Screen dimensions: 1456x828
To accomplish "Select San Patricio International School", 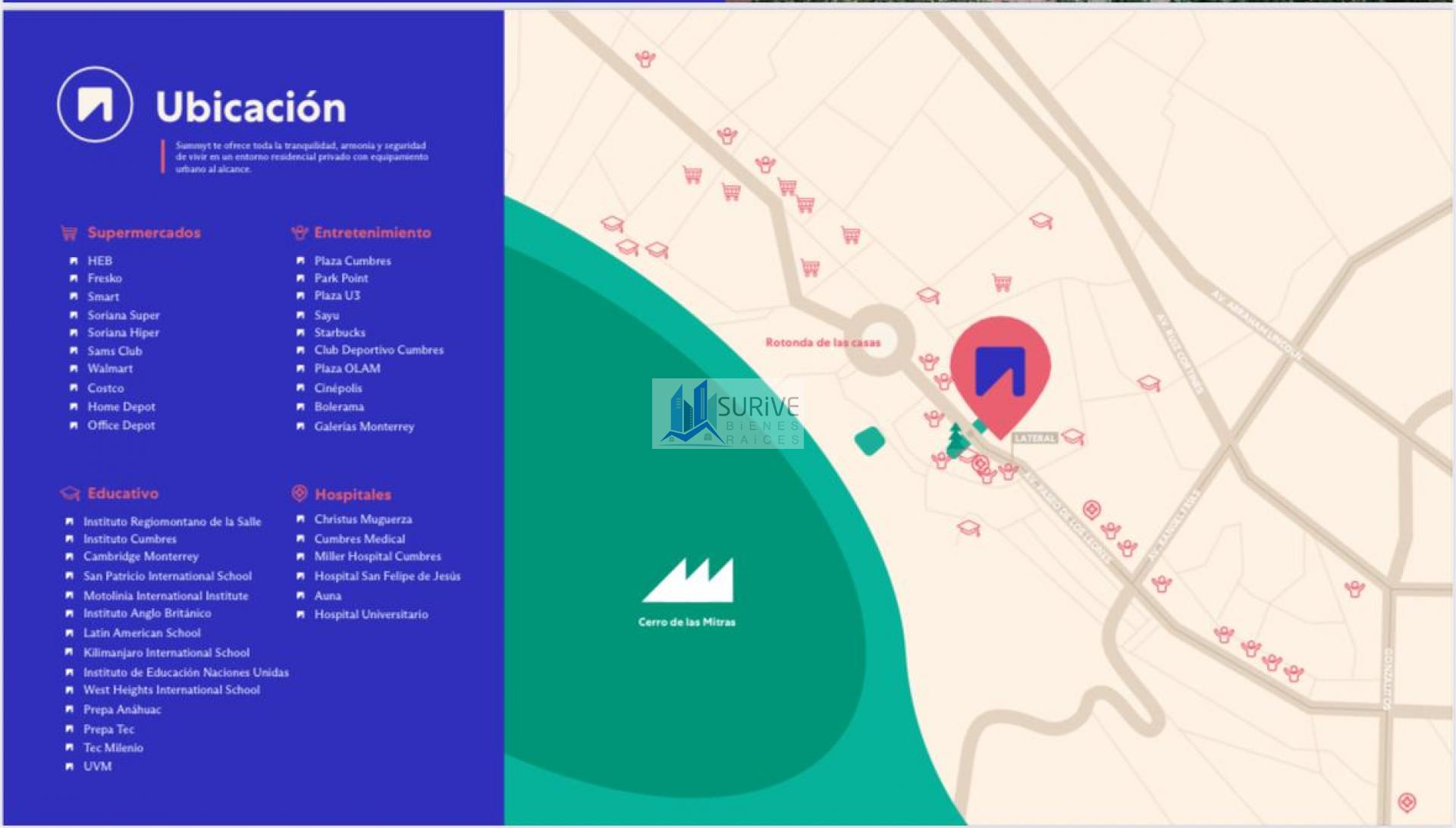I will coord(168,576).
